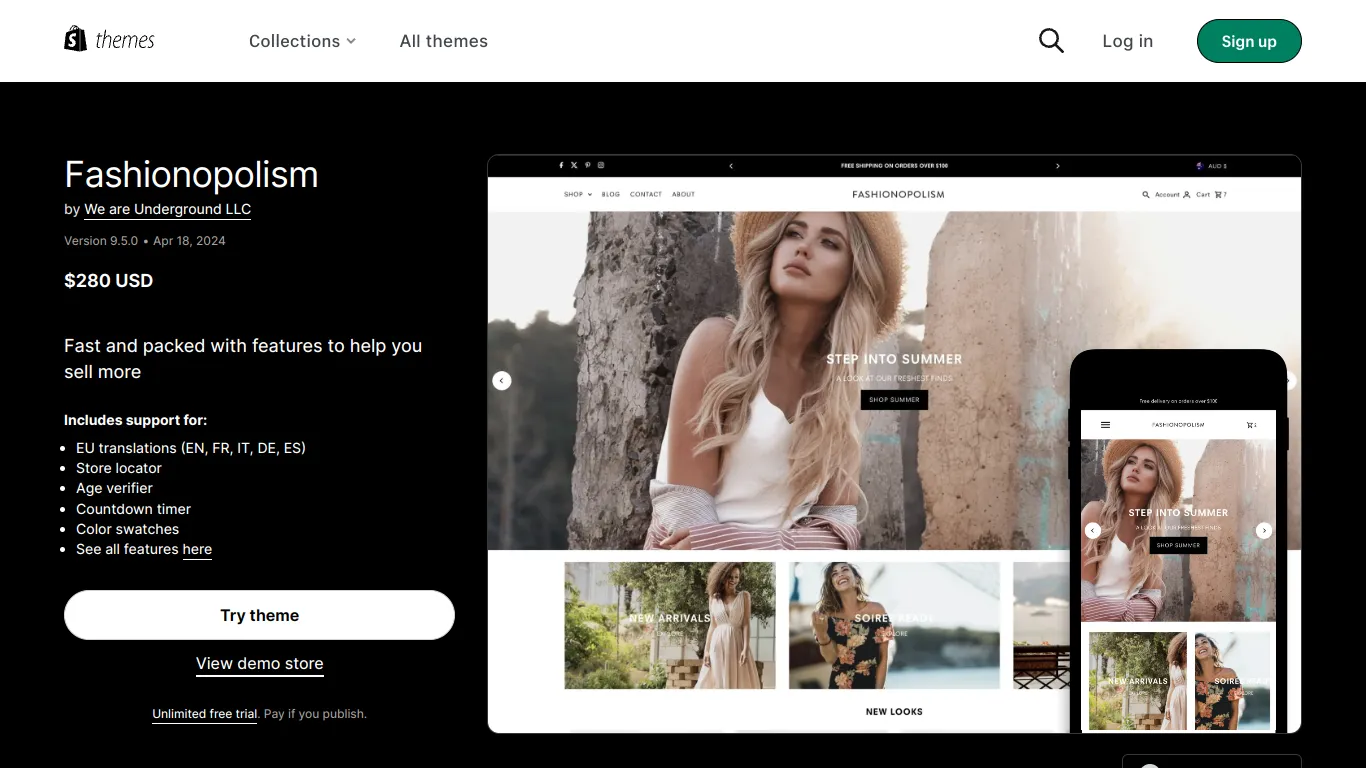1366x768 pixels.
Task: Click SHOP SUMMER button in desktop preview
Action: point(894,400)
